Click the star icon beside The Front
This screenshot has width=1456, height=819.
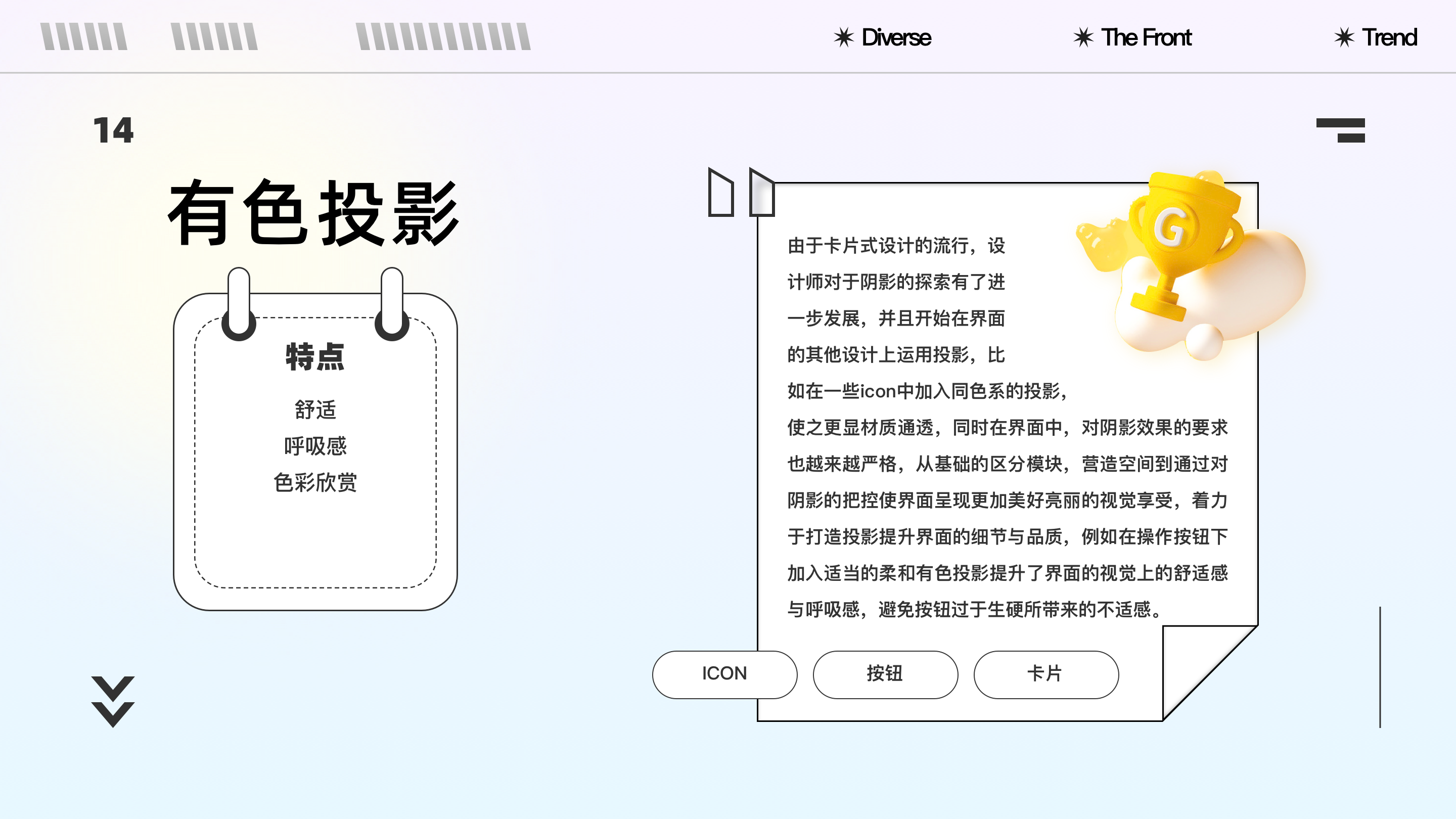pyautogui.click(x=1083, y=37)
